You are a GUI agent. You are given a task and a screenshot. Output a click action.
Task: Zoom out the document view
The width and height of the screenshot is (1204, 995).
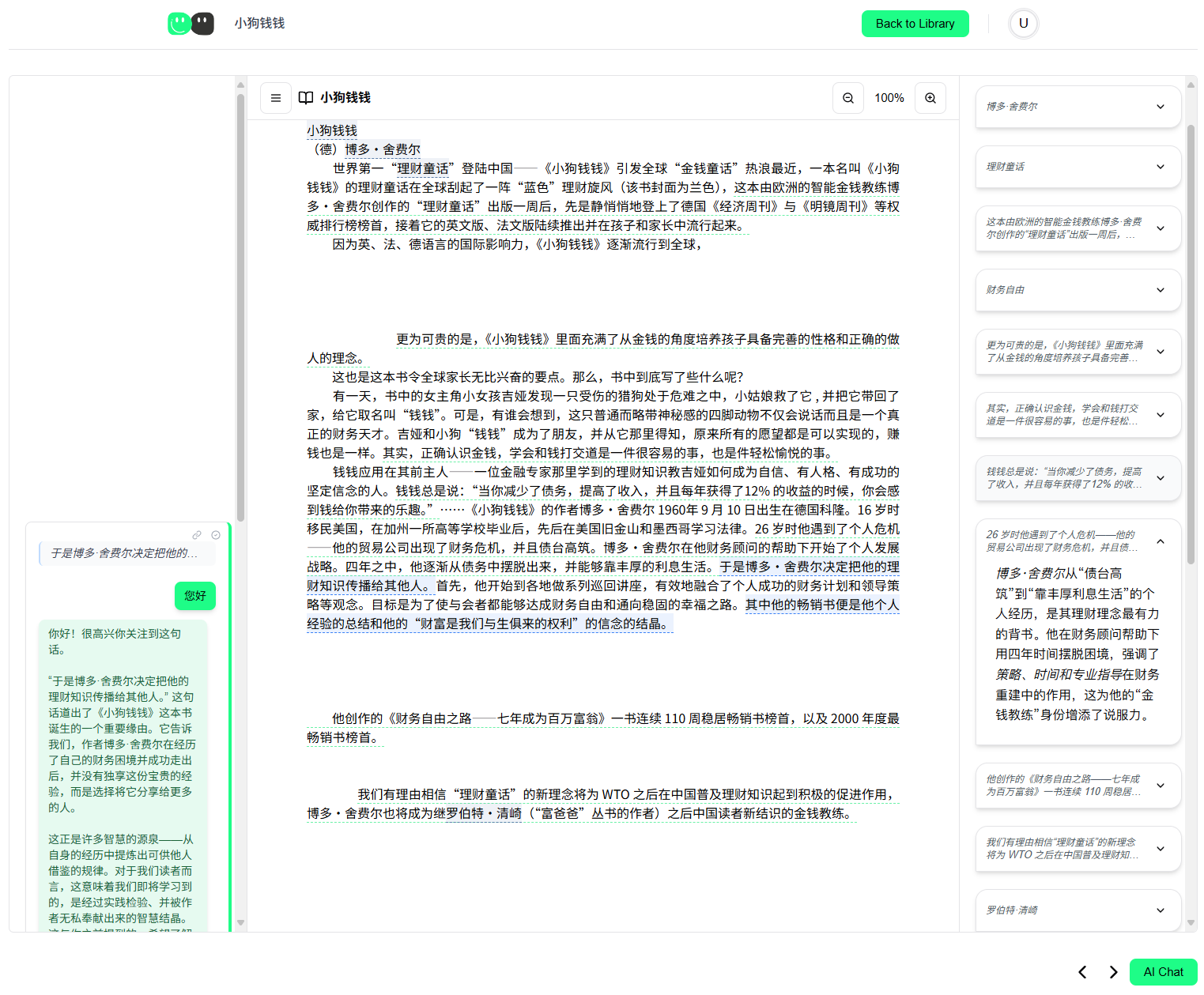click(848, 98)
